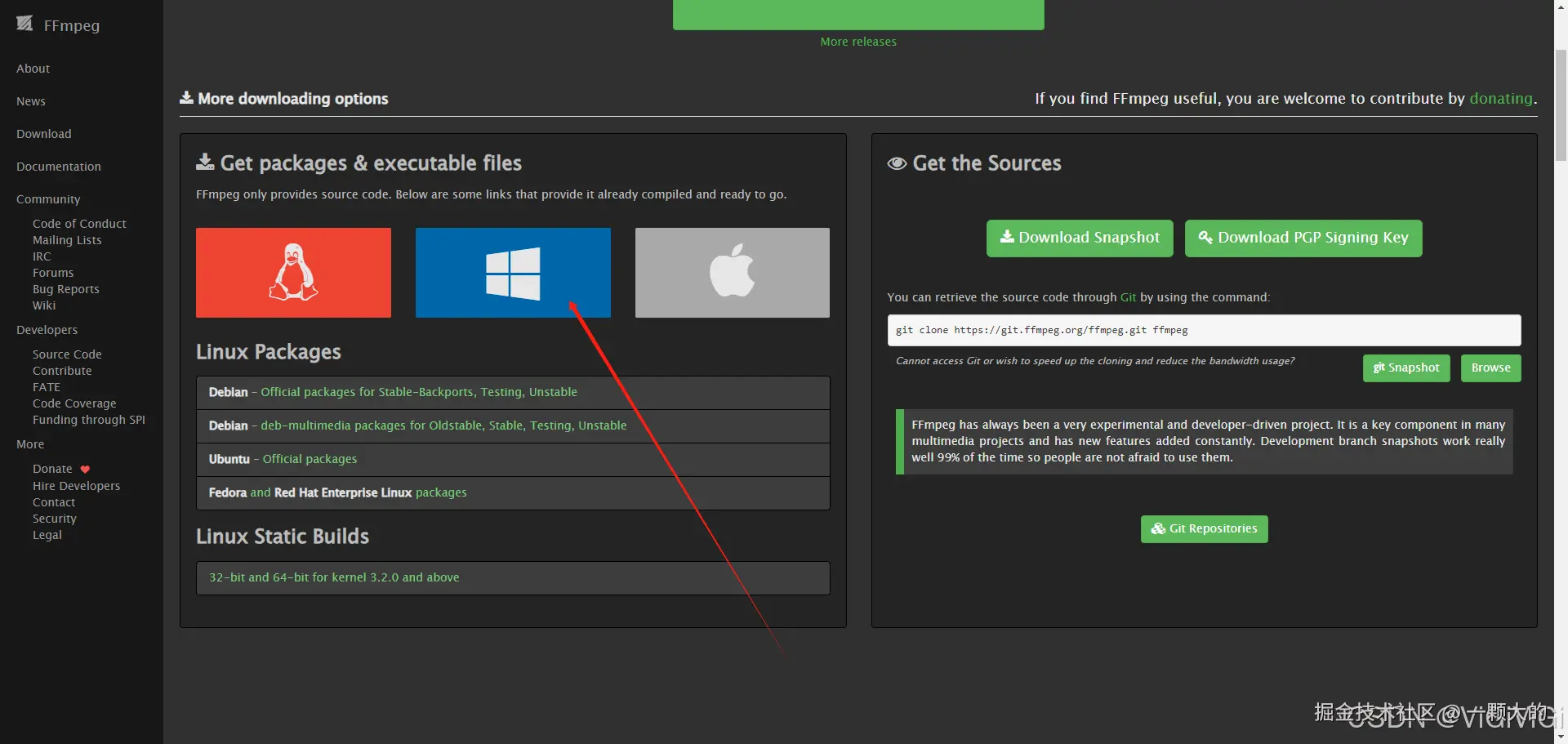Open Contact link in sidebar

(54, 502)
